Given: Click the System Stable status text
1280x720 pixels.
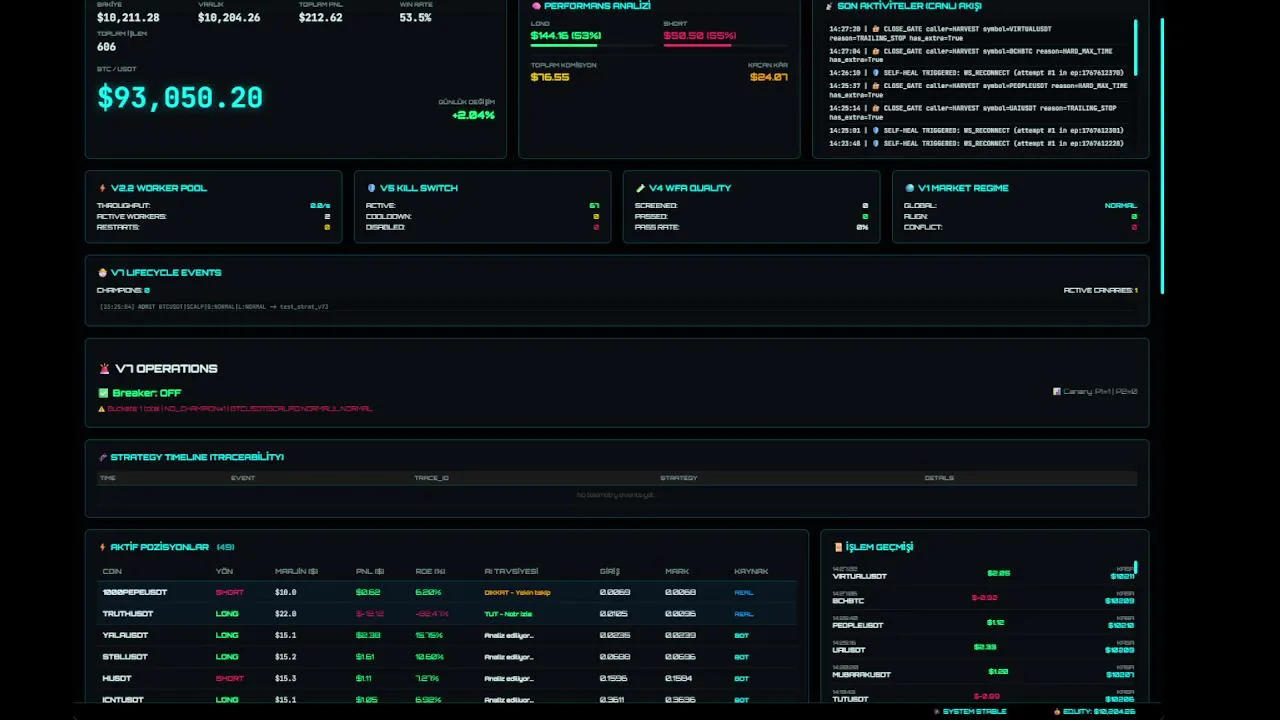Looking at the screenshot, I should [975, 711].
